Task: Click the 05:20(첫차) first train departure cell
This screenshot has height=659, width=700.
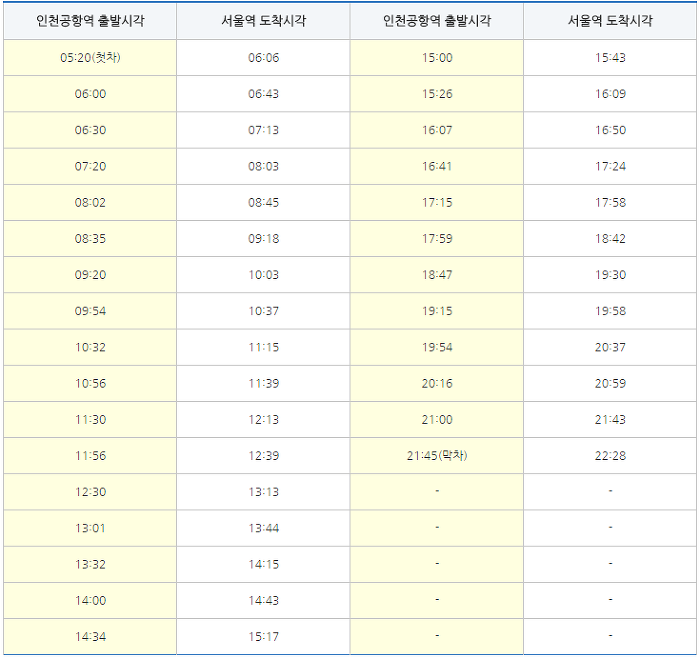Action: point(90,58)
